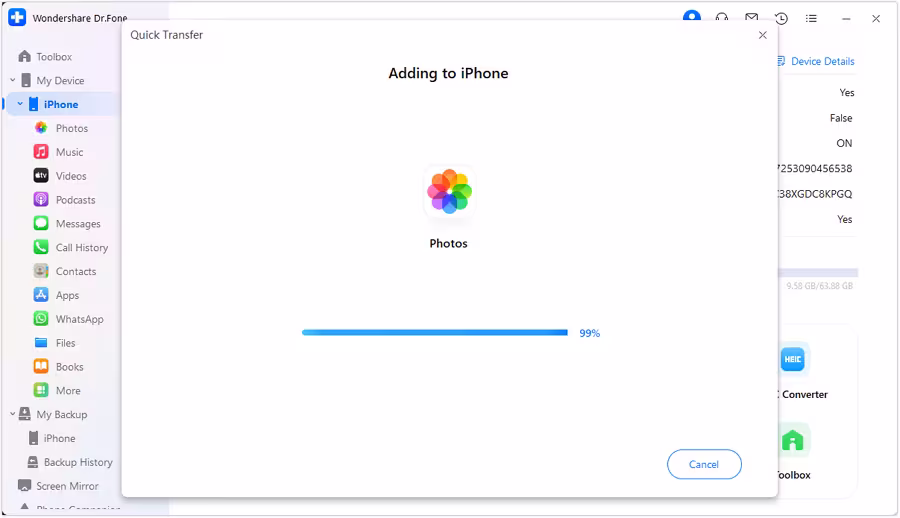Viewport: 900px width, 518px height.
Task: Open the account profile icon
Action: [691, 18]
